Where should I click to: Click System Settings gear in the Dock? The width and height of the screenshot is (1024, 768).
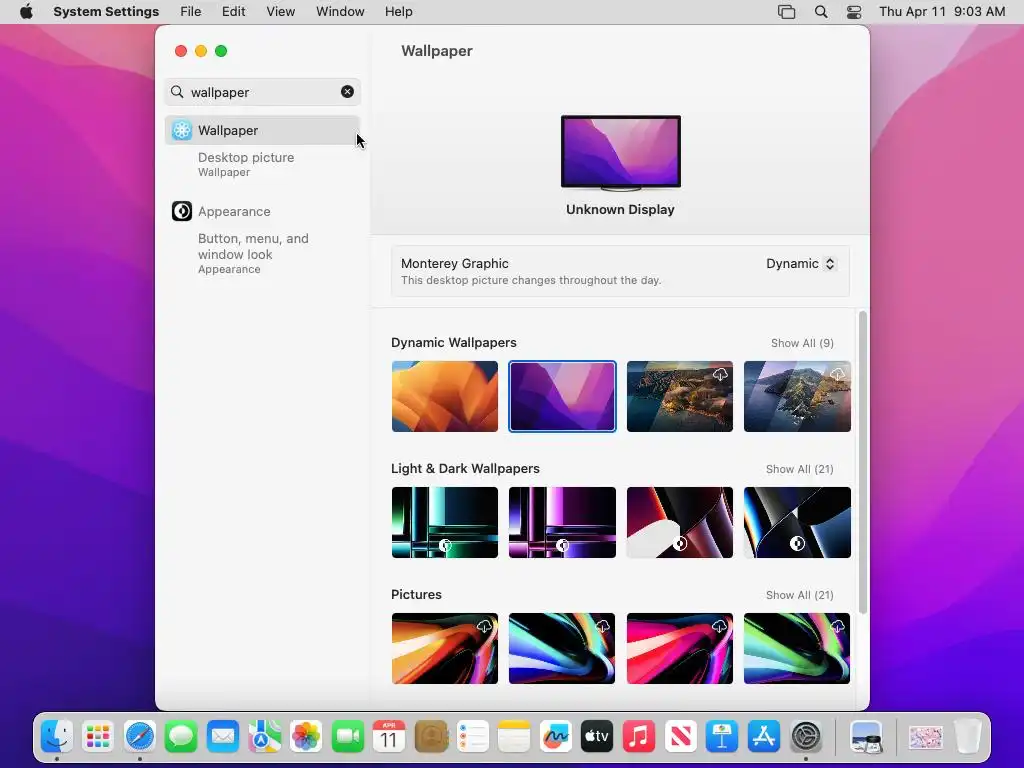point(806,737)
